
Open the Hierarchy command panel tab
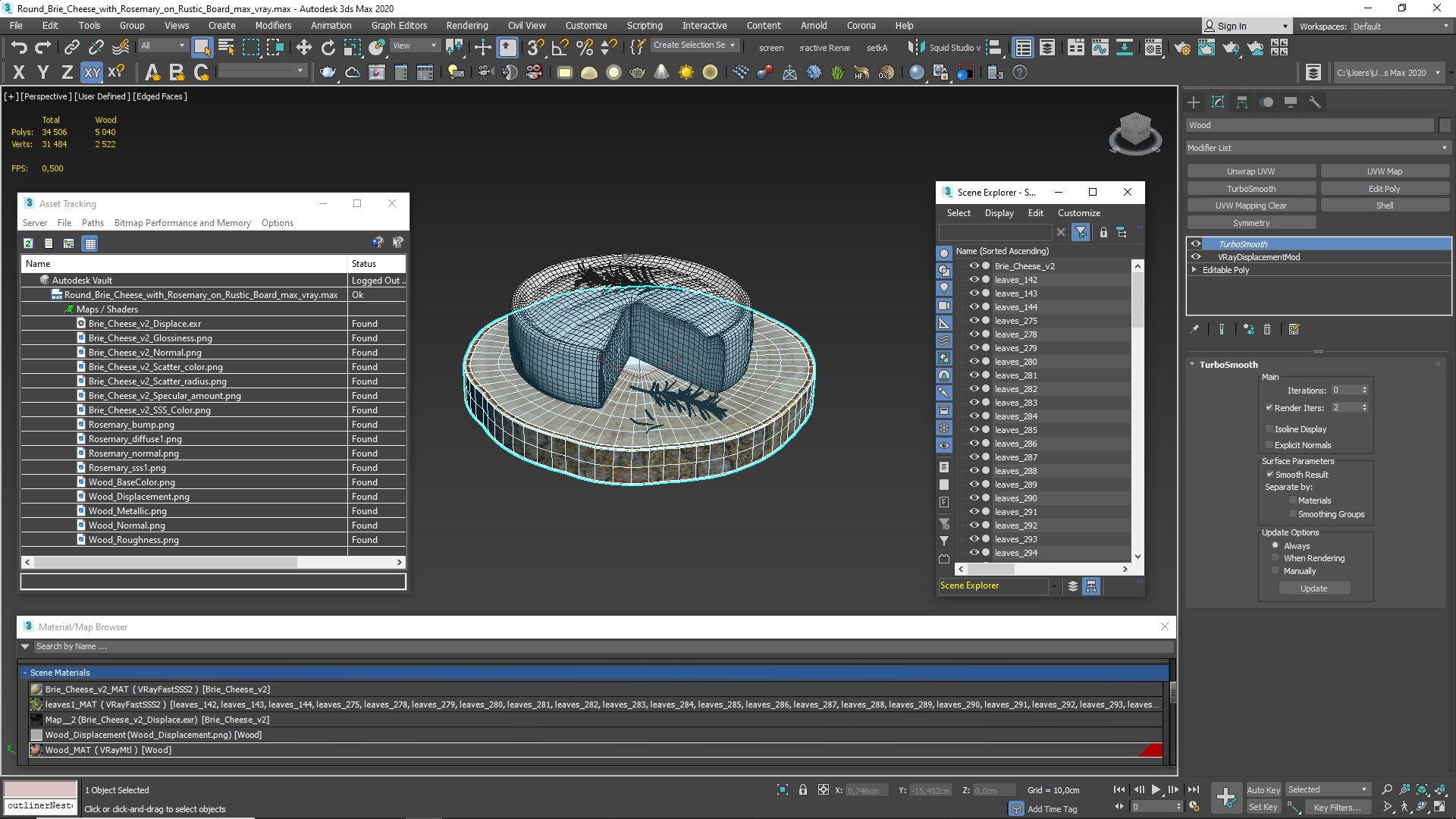1242,102
